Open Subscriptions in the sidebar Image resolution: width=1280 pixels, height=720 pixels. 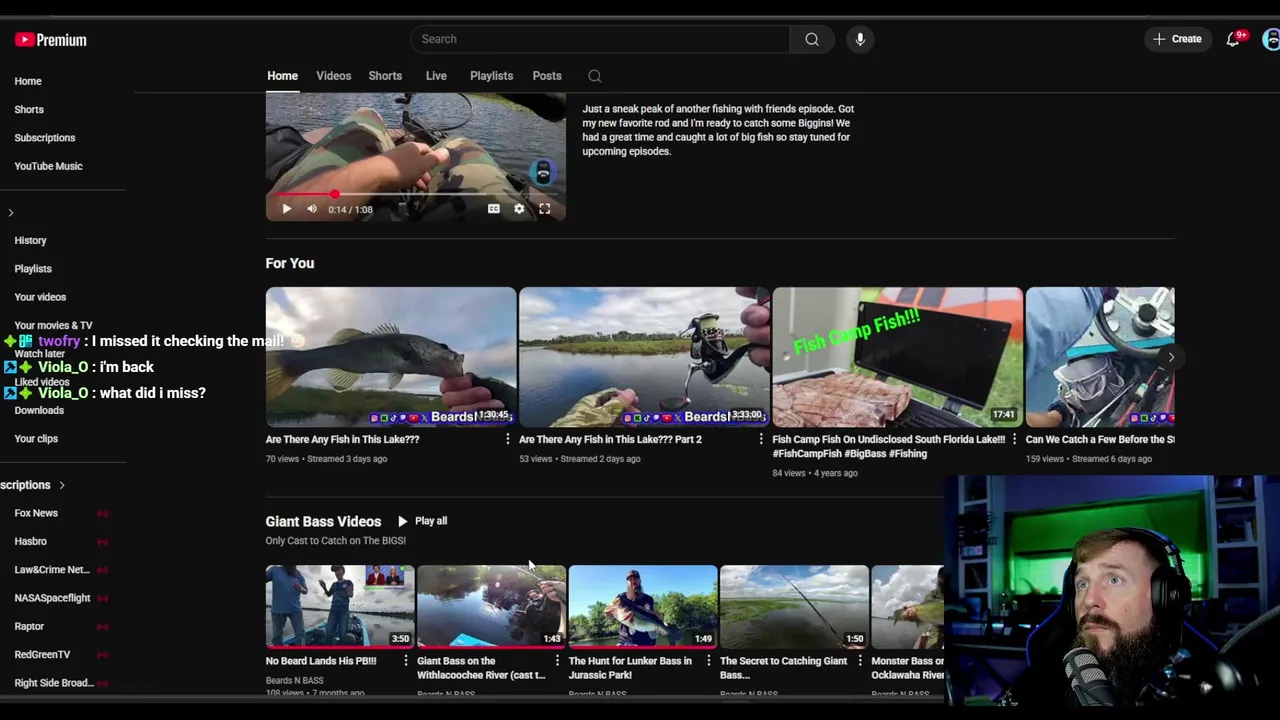pyautogui.click(x=45, y=138)
